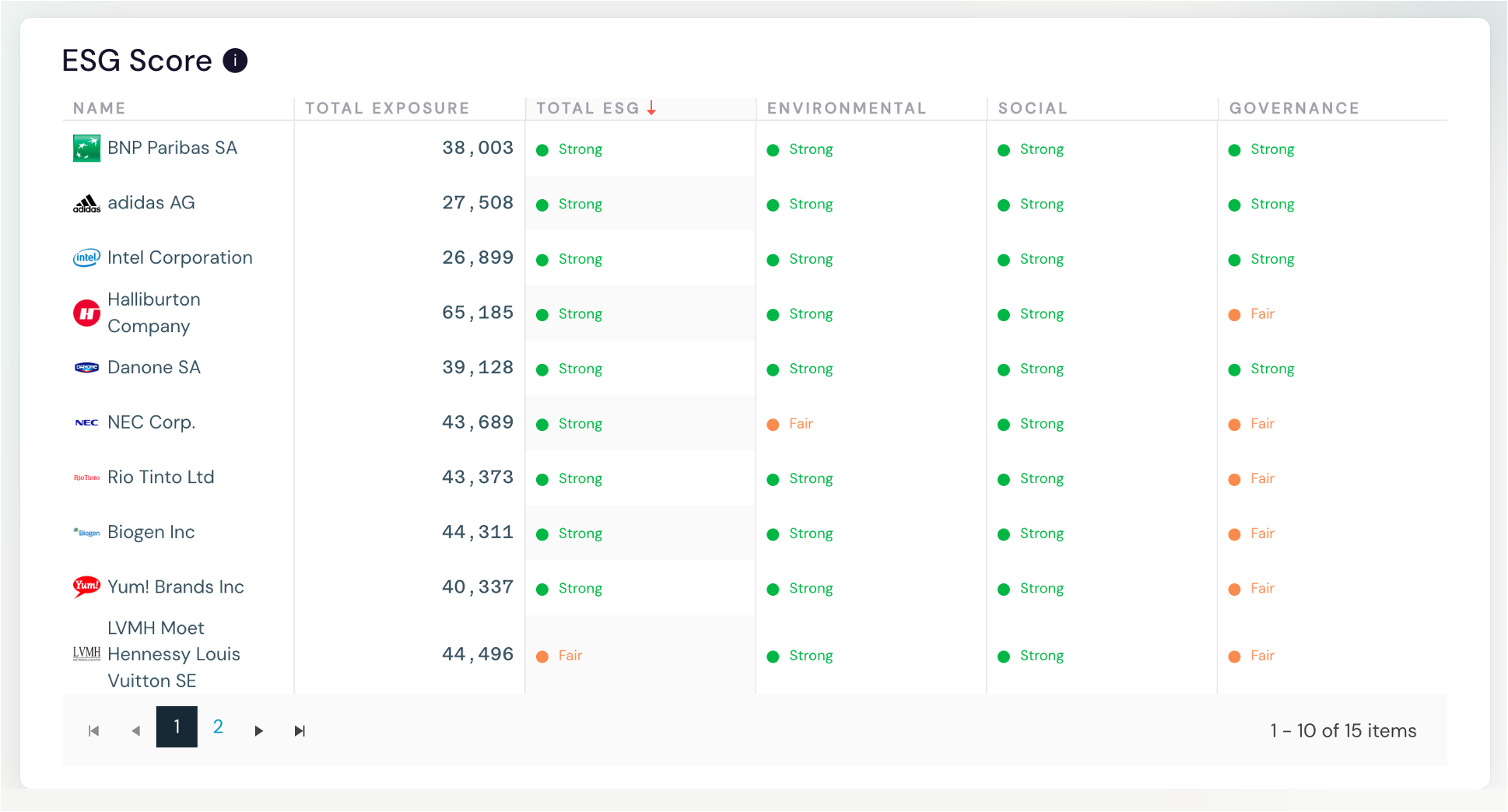Click the Total ESG sort arrow
This screenshot has width=1508, height=812.
coord(651,108)
